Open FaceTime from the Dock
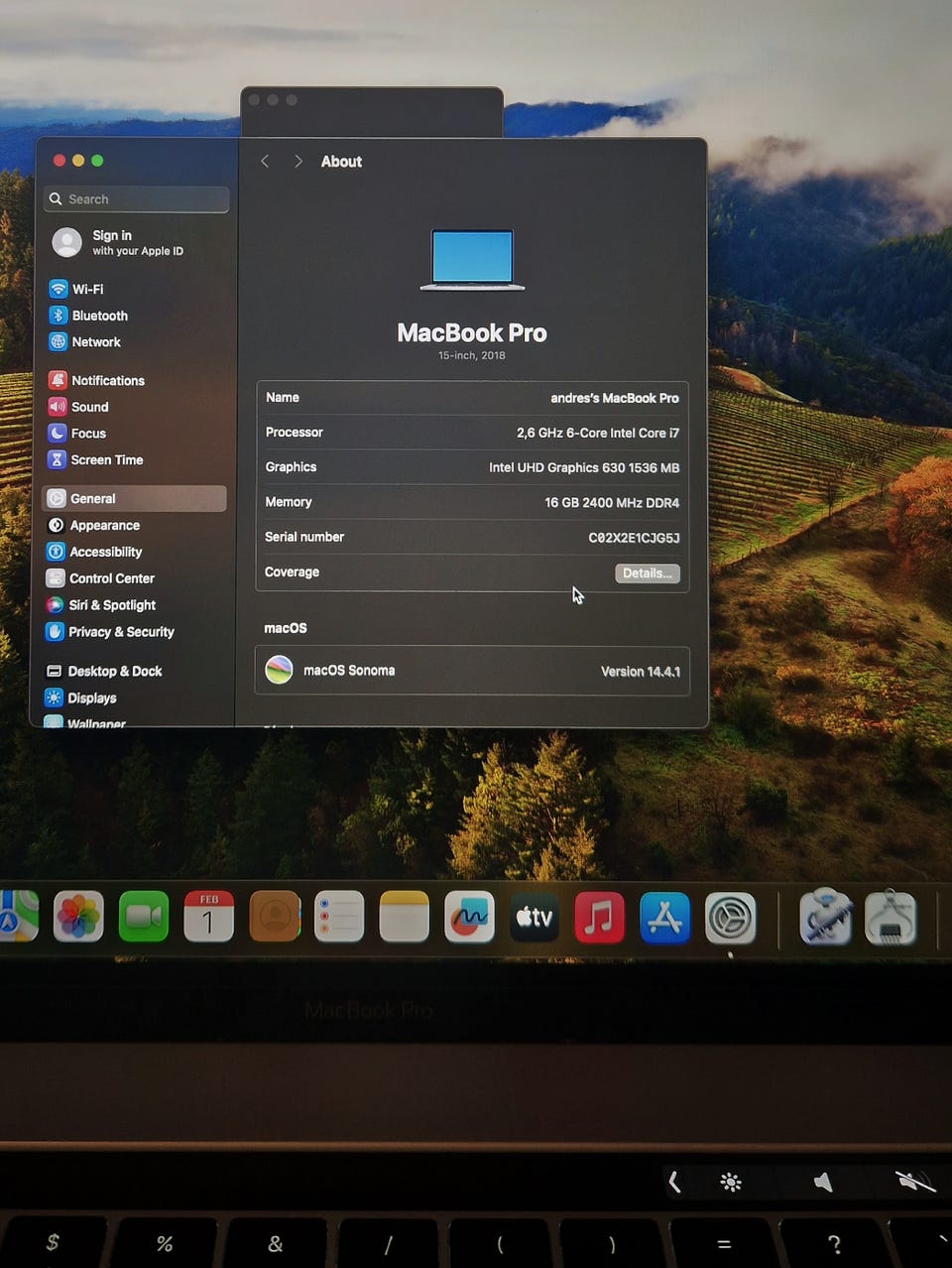 [x=144, y=916]
